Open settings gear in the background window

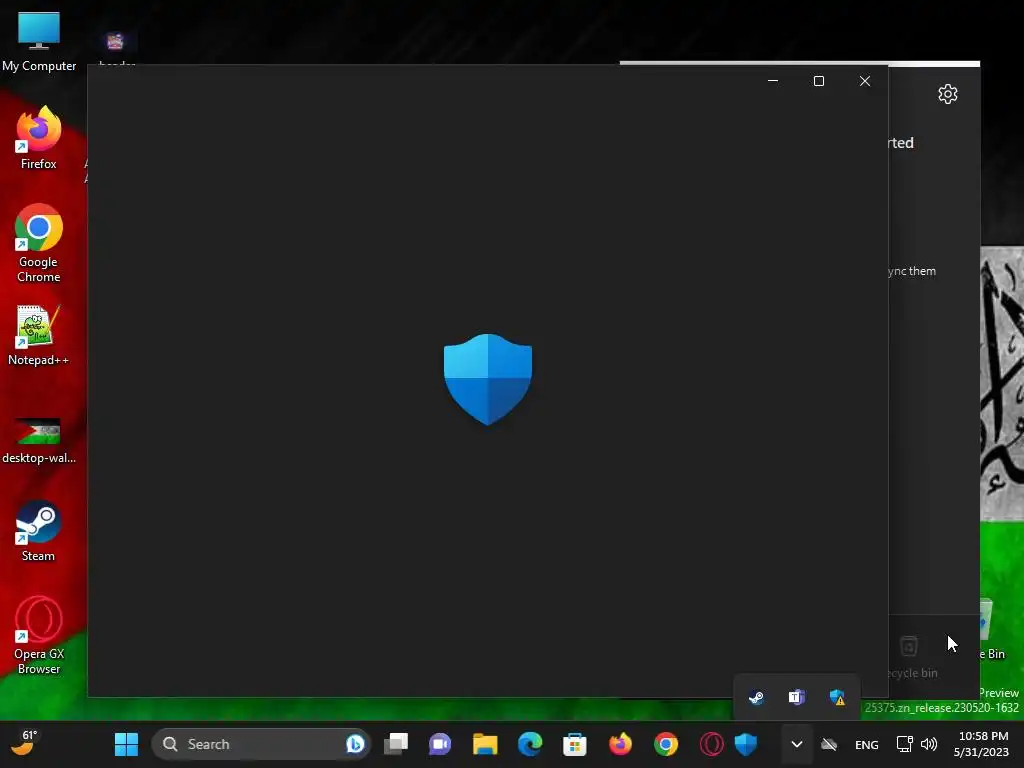pos(948,94)
